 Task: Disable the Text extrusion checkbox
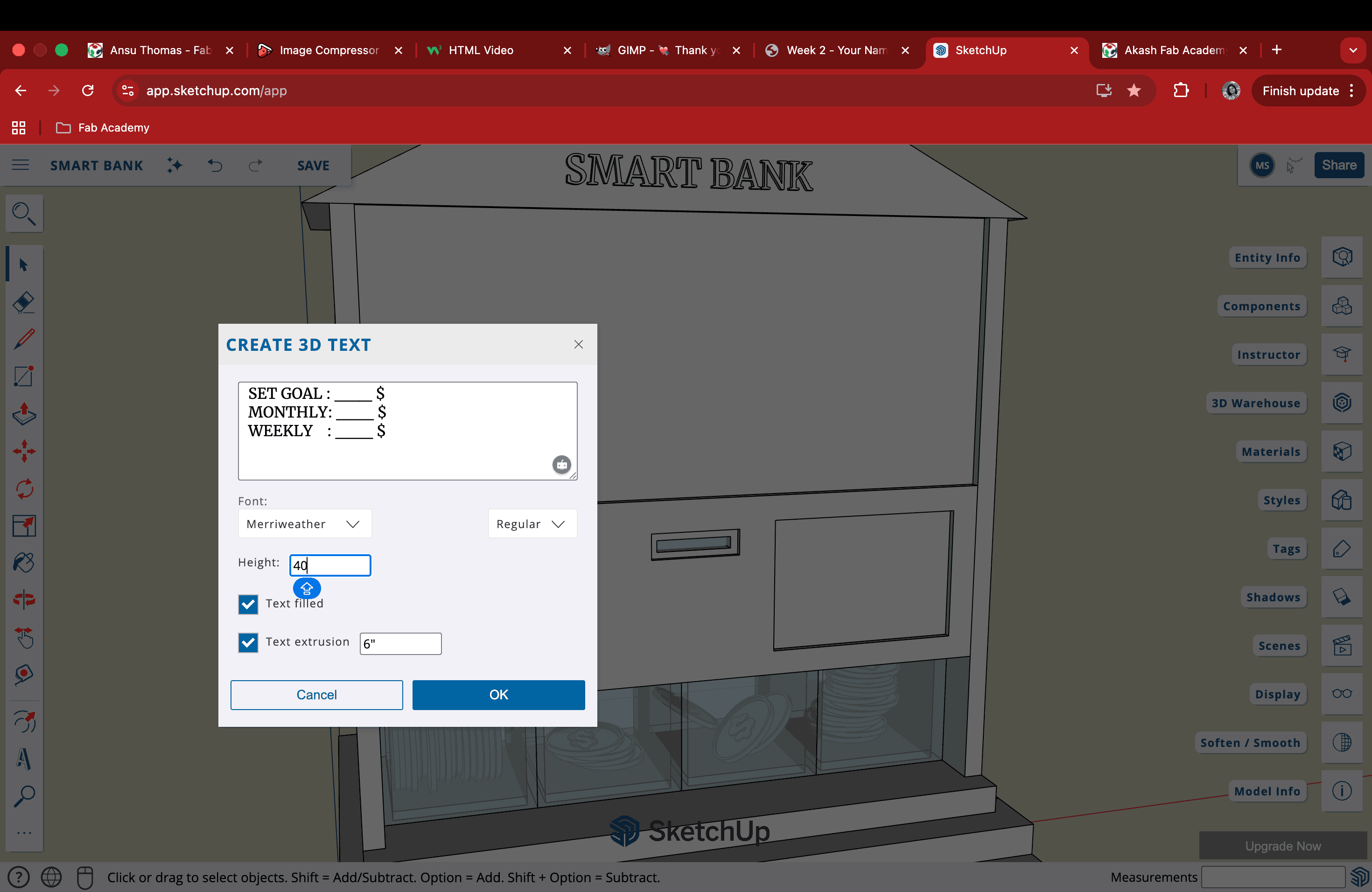(x=248, y=642)
